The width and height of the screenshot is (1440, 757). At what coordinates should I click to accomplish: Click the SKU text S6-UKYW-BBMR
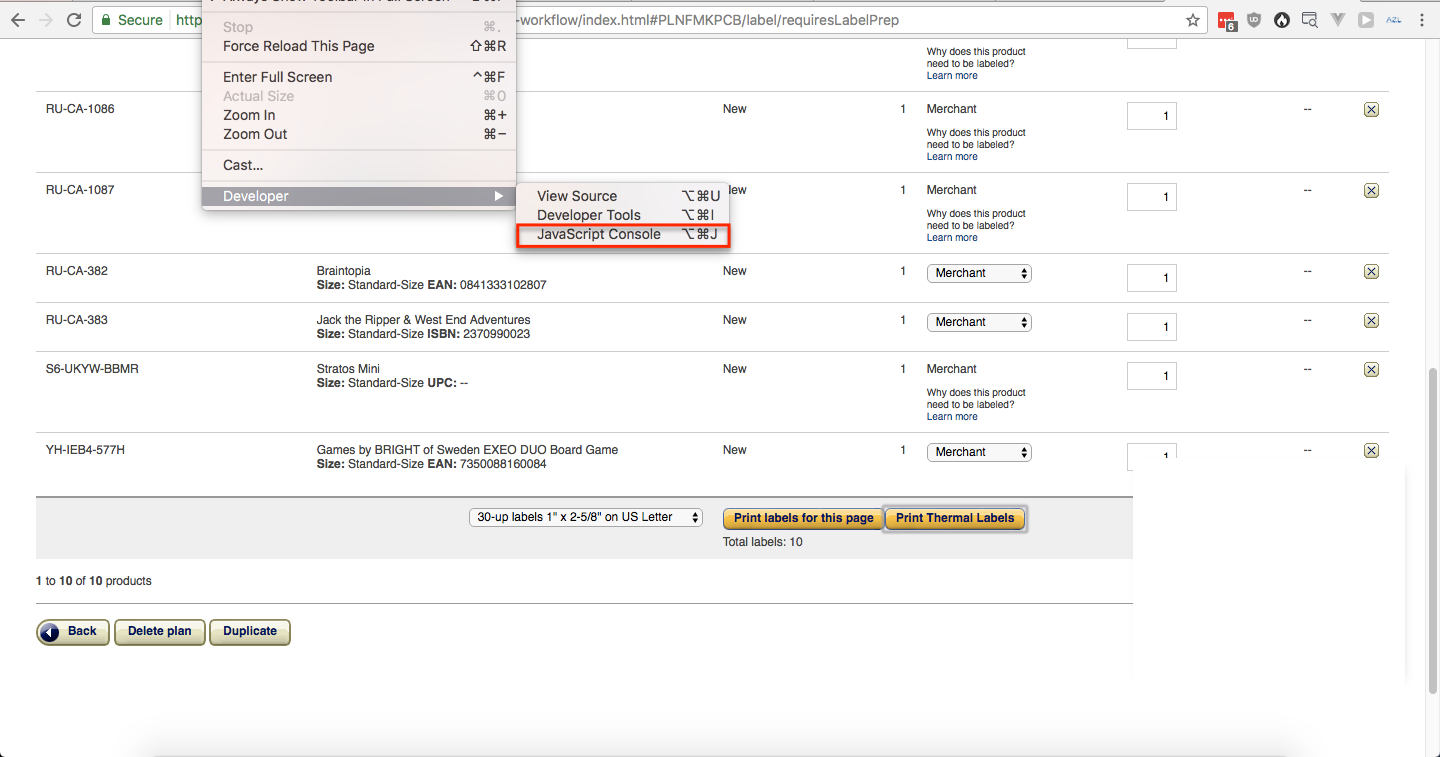(92, 369)
